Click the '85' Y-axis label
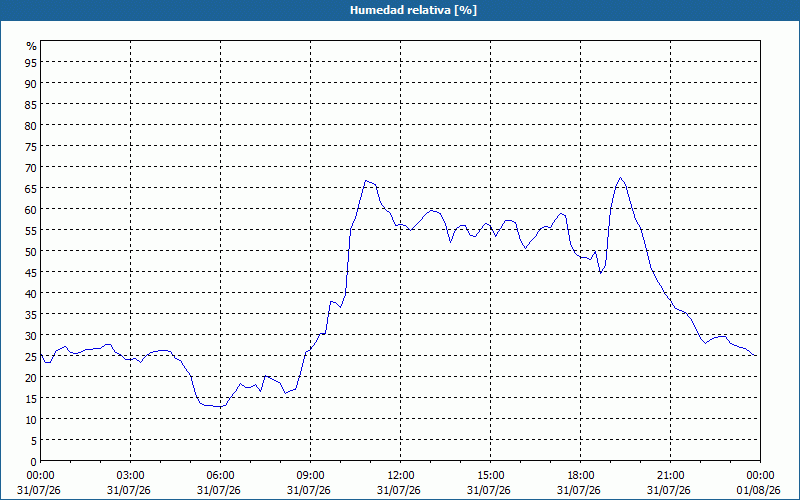 (x=31, y=104)
